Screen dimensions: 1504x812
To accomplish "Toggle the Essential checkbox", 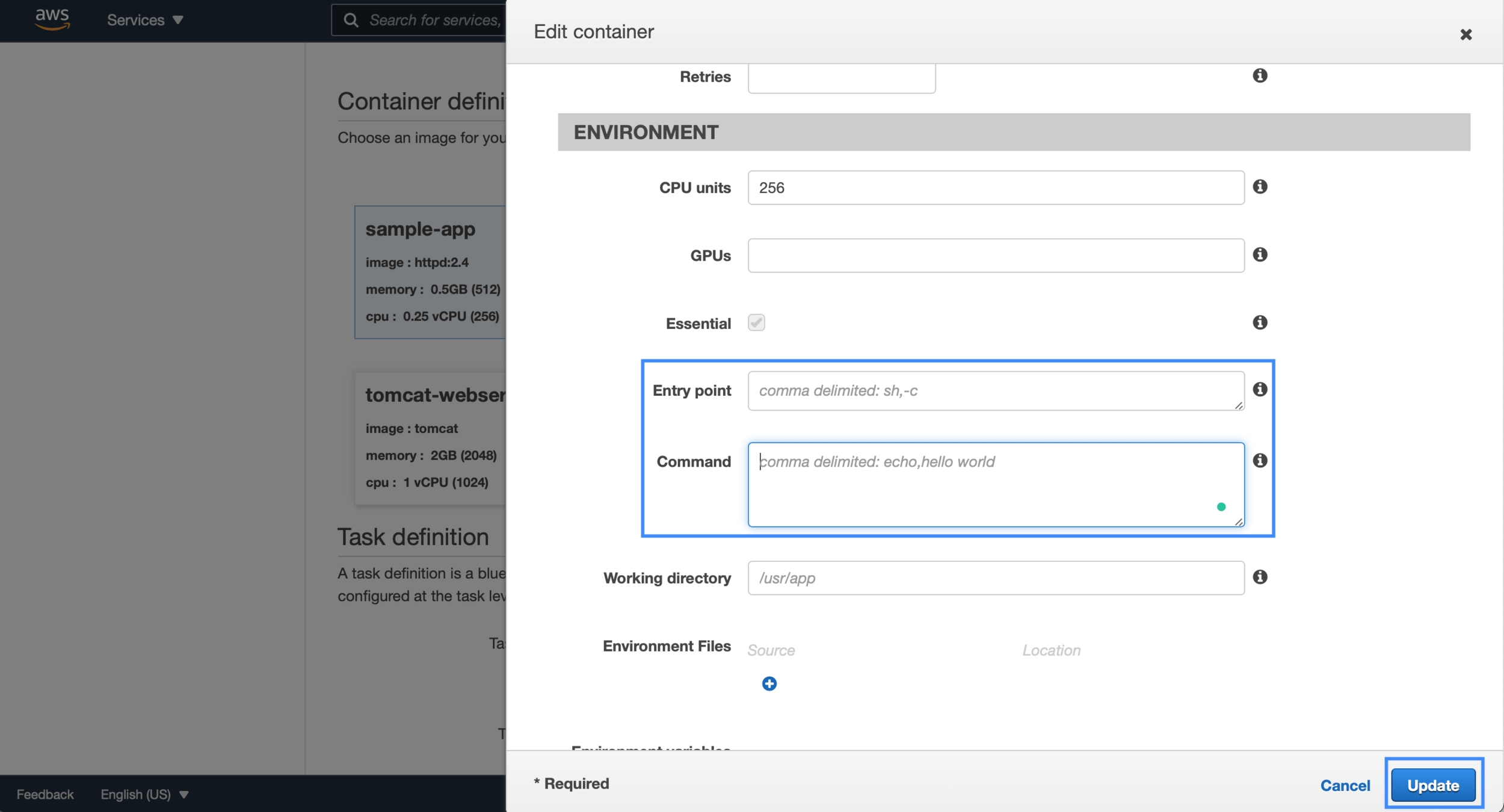I will click(756, 322).
